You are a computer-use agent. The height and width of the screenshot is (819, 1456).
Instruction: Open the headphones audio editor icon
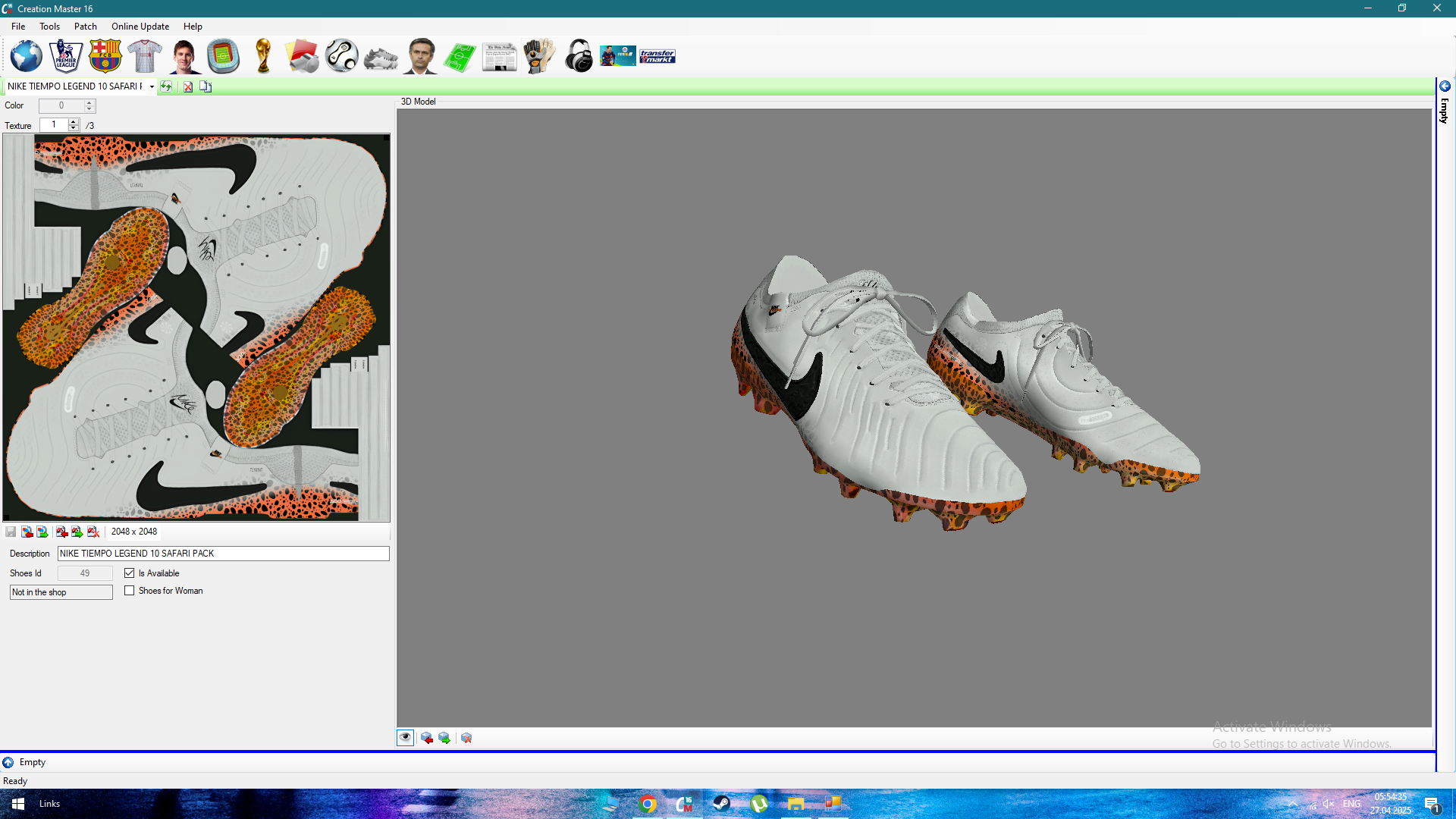point(579,56)
